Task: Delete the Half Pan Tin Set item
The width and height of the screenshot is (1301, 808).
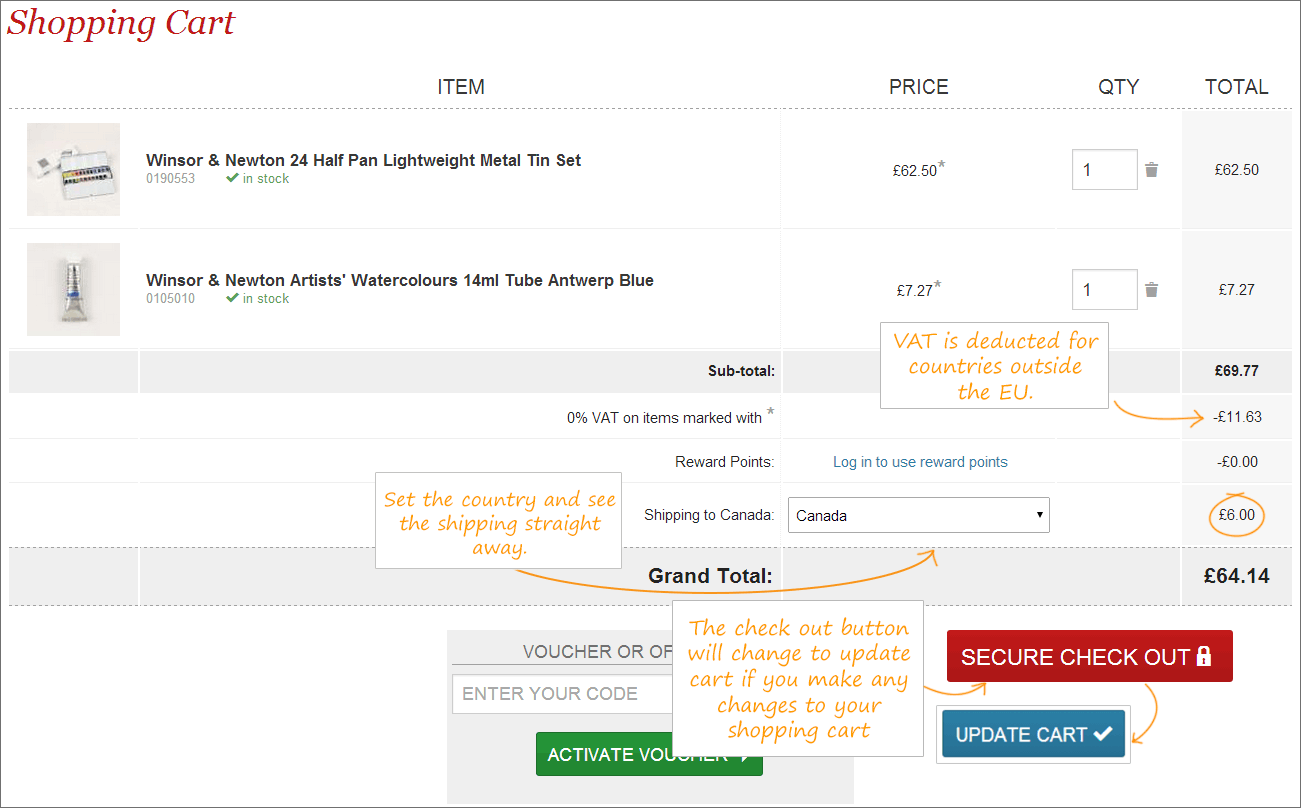Action: coord(1151,170)
